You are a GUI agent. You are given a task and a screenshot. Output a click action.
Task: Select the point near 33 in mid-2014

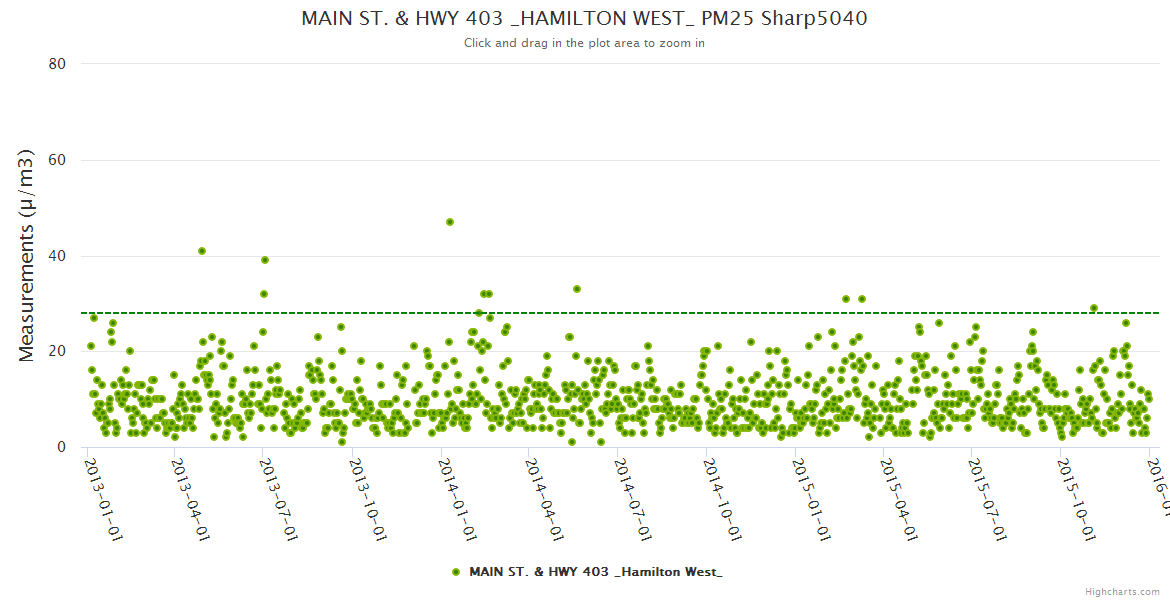[x=577, y=289]
